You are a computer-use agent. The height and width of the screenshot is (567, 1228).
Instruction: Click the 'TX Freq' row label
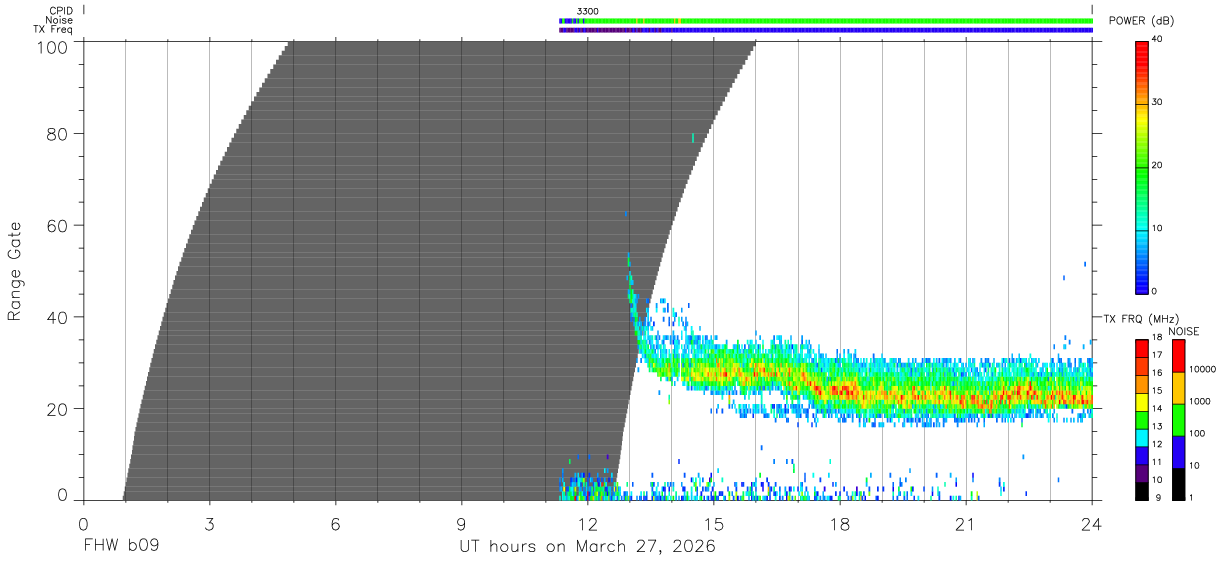(53, 29)
